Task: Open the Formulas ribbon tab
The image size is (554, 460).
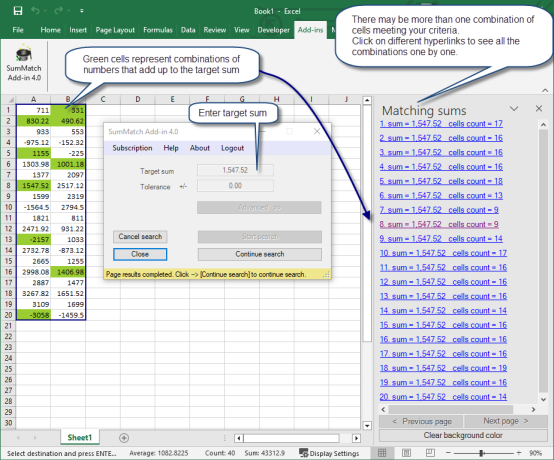Action: pyautogui.click(x=158, y=30)
